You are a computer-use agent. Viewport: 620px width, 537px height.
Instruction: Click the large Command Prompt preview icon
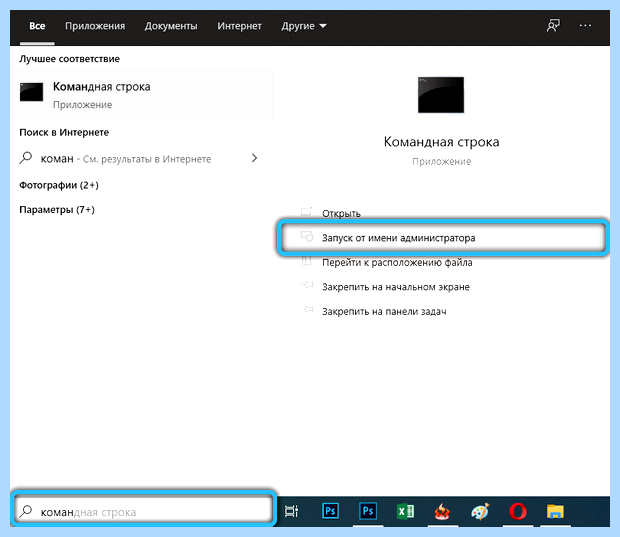441,95
